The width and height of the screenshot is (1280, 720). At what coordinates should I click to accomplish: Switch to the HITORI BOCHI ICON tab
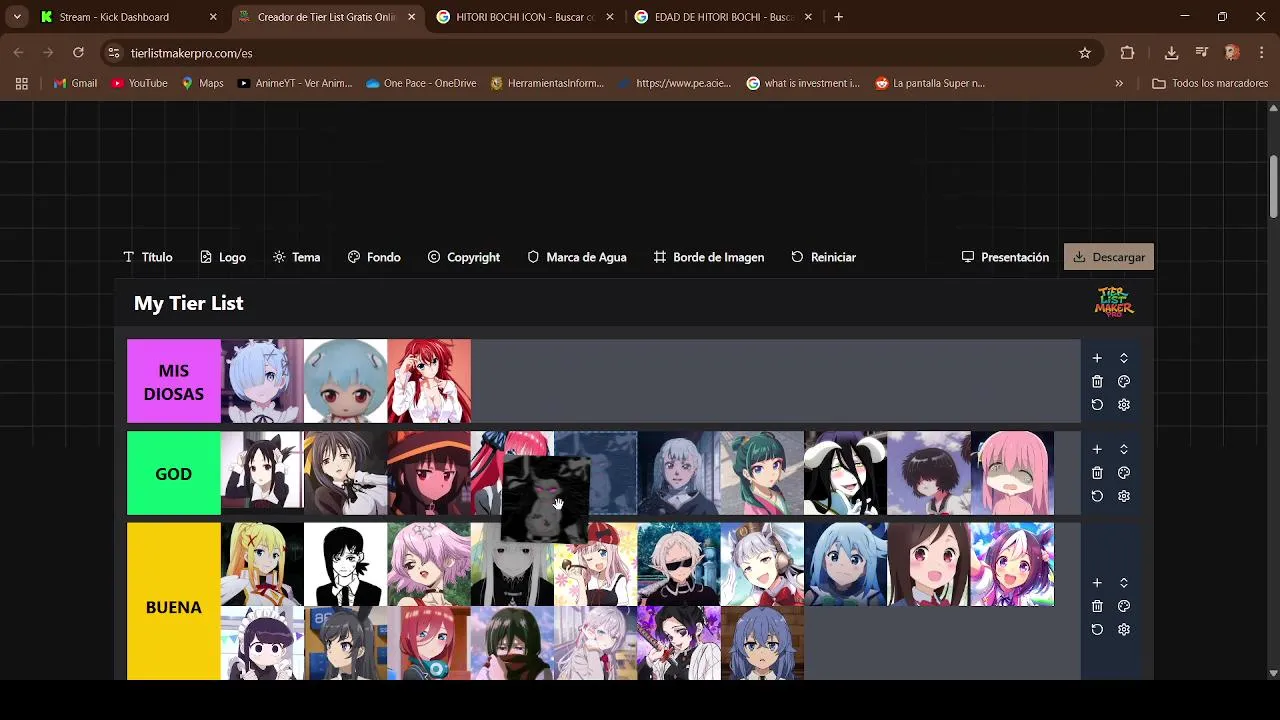(525, 17)
